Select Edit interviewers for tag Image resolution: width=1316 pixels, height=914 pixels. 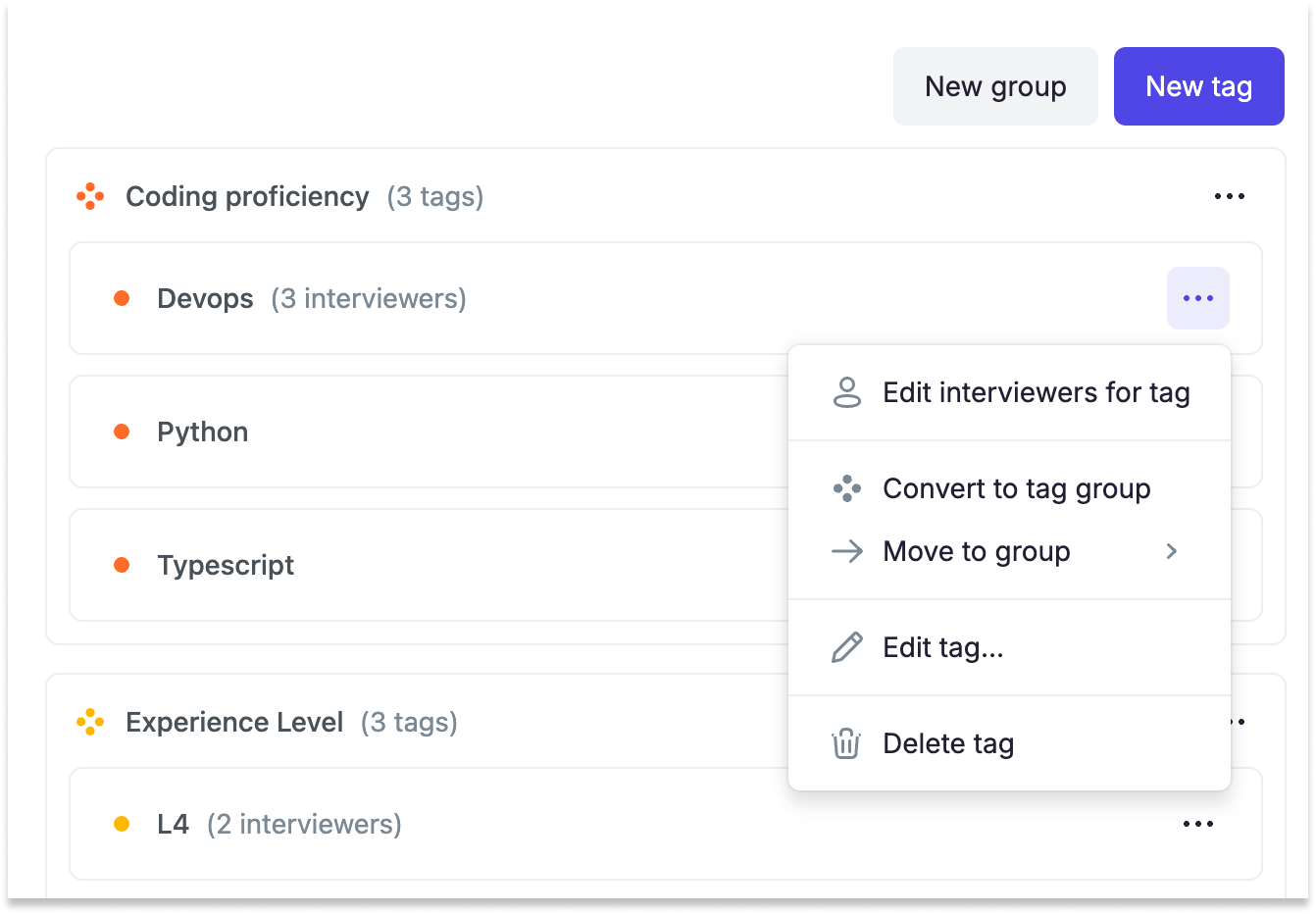tap(1010, 392)
